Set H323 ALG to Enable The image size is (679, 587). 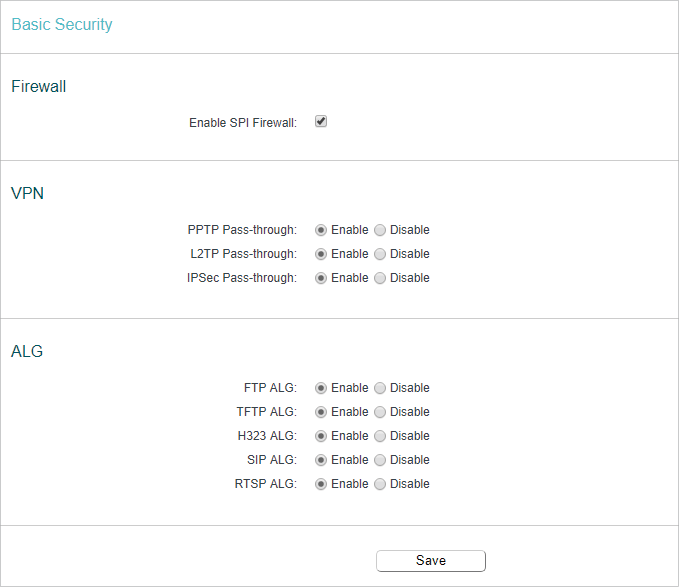click(x=321, y=436)
